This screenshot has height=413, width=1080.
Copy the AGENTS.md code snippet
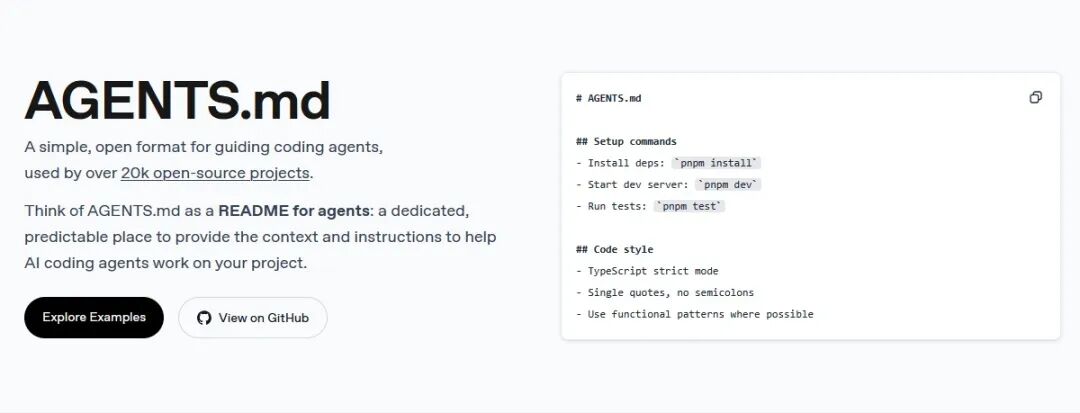point(1035,98)
